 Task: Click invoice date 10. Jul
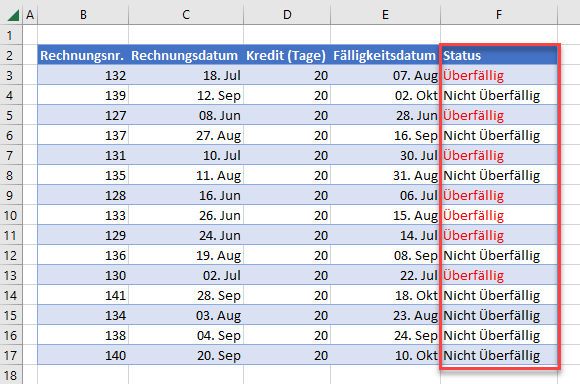(x=186, y=155)
